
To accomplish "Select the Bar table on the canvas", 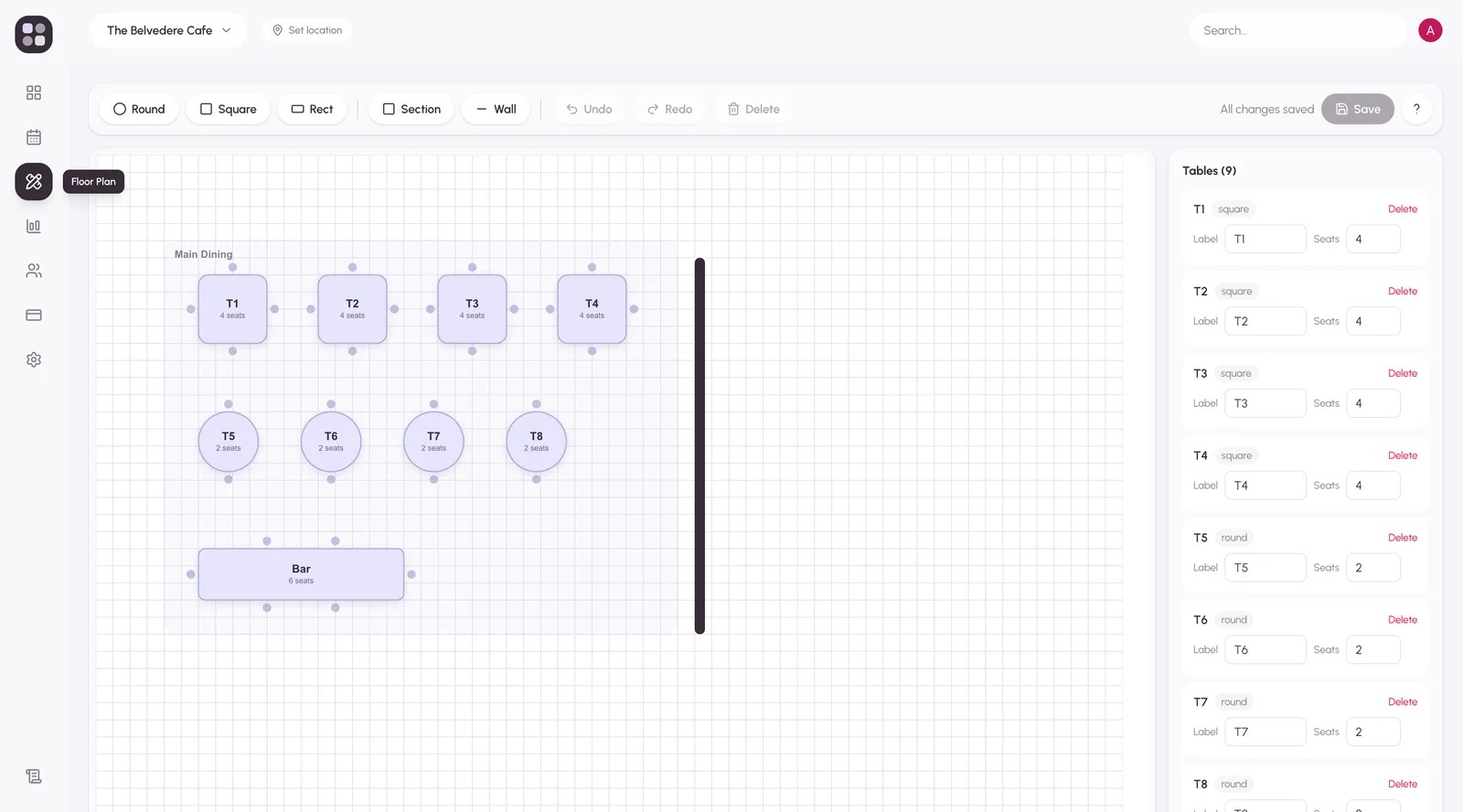I will [x=301, y=574].
